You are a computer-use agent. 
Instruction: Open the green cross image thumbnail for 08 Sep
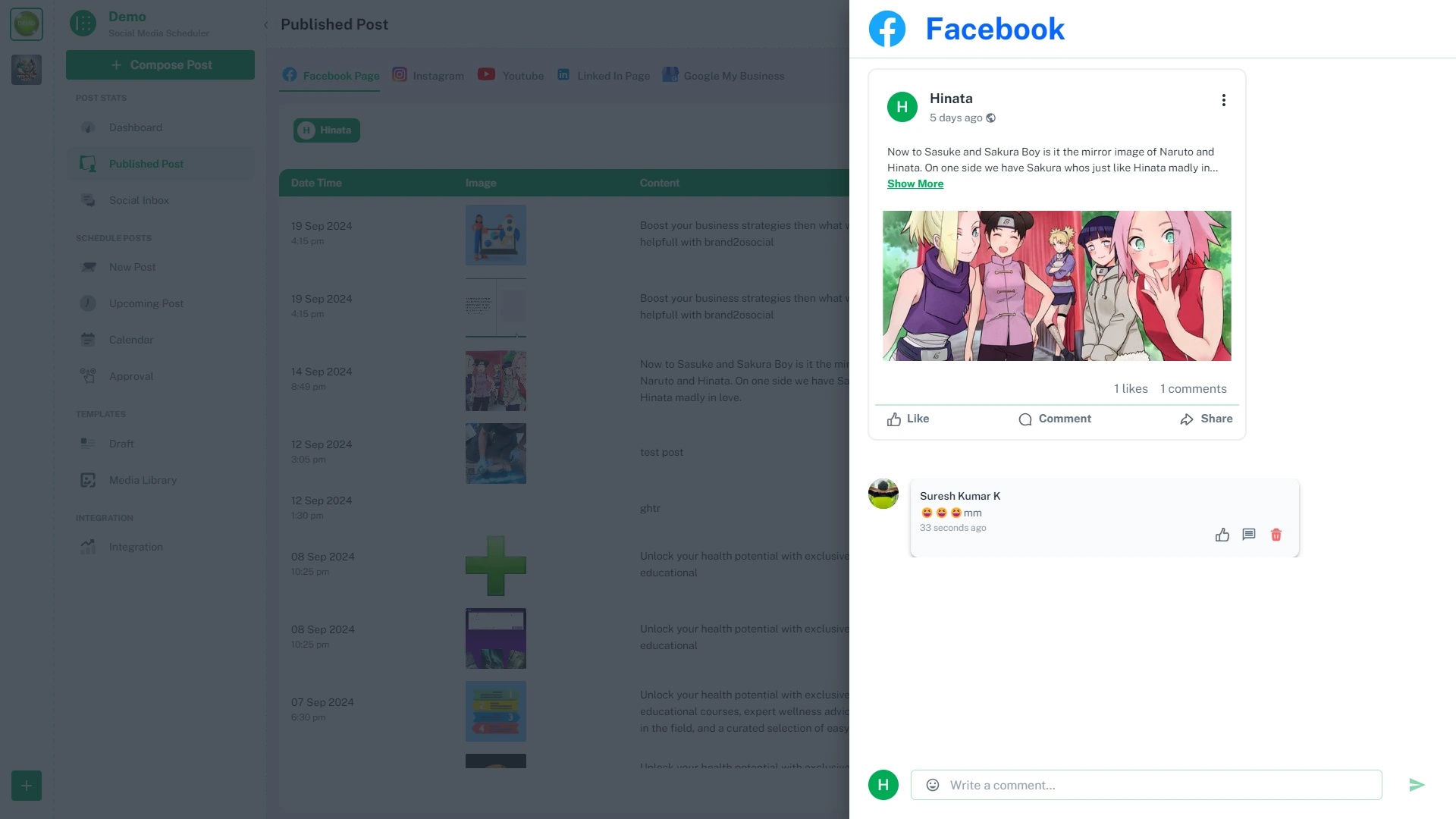click(x=496, y=566)
